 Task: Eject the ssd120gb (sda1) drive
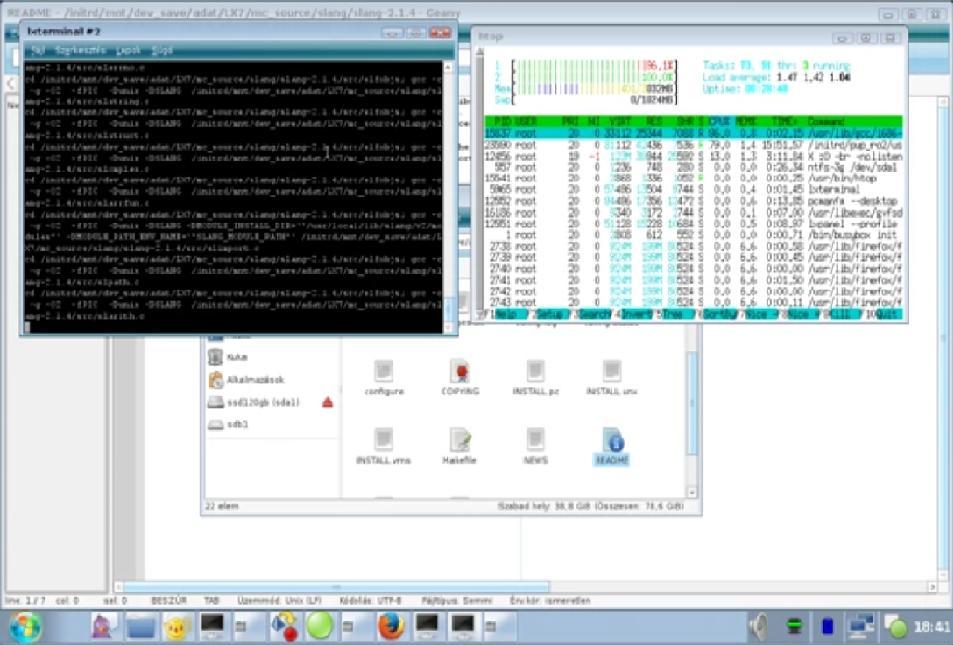pos(327,402)
